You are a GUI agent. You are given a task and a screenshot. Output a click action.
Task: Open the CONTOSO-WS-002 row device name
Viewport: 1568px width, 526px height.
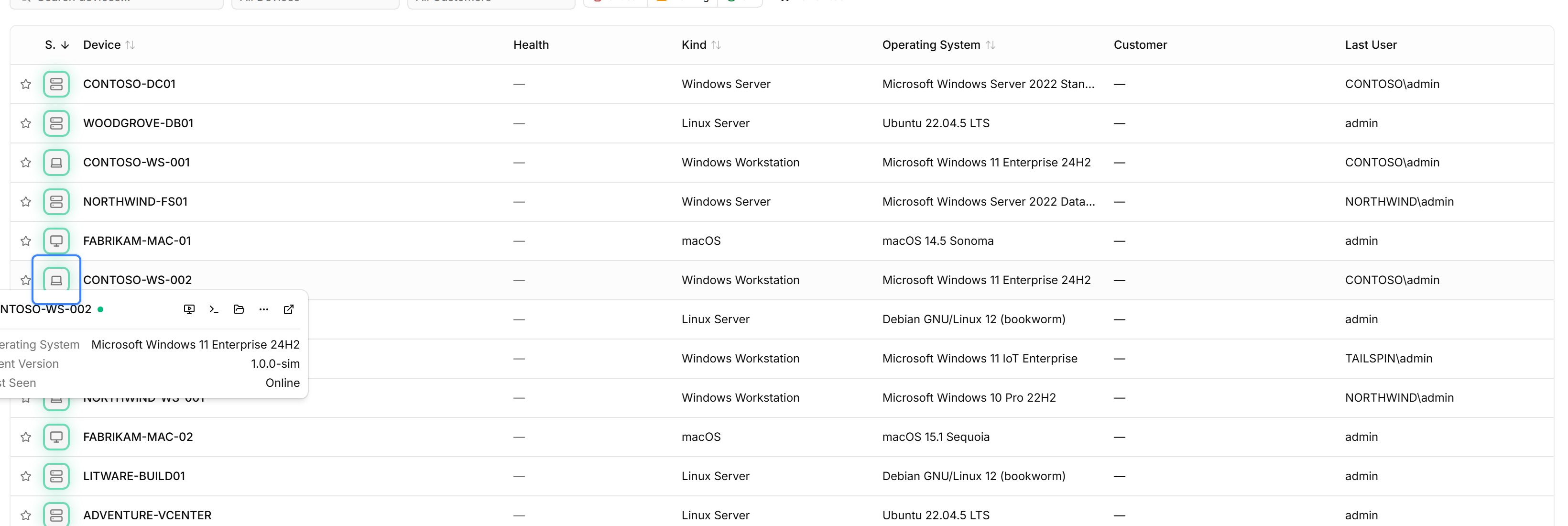[138, 280]
